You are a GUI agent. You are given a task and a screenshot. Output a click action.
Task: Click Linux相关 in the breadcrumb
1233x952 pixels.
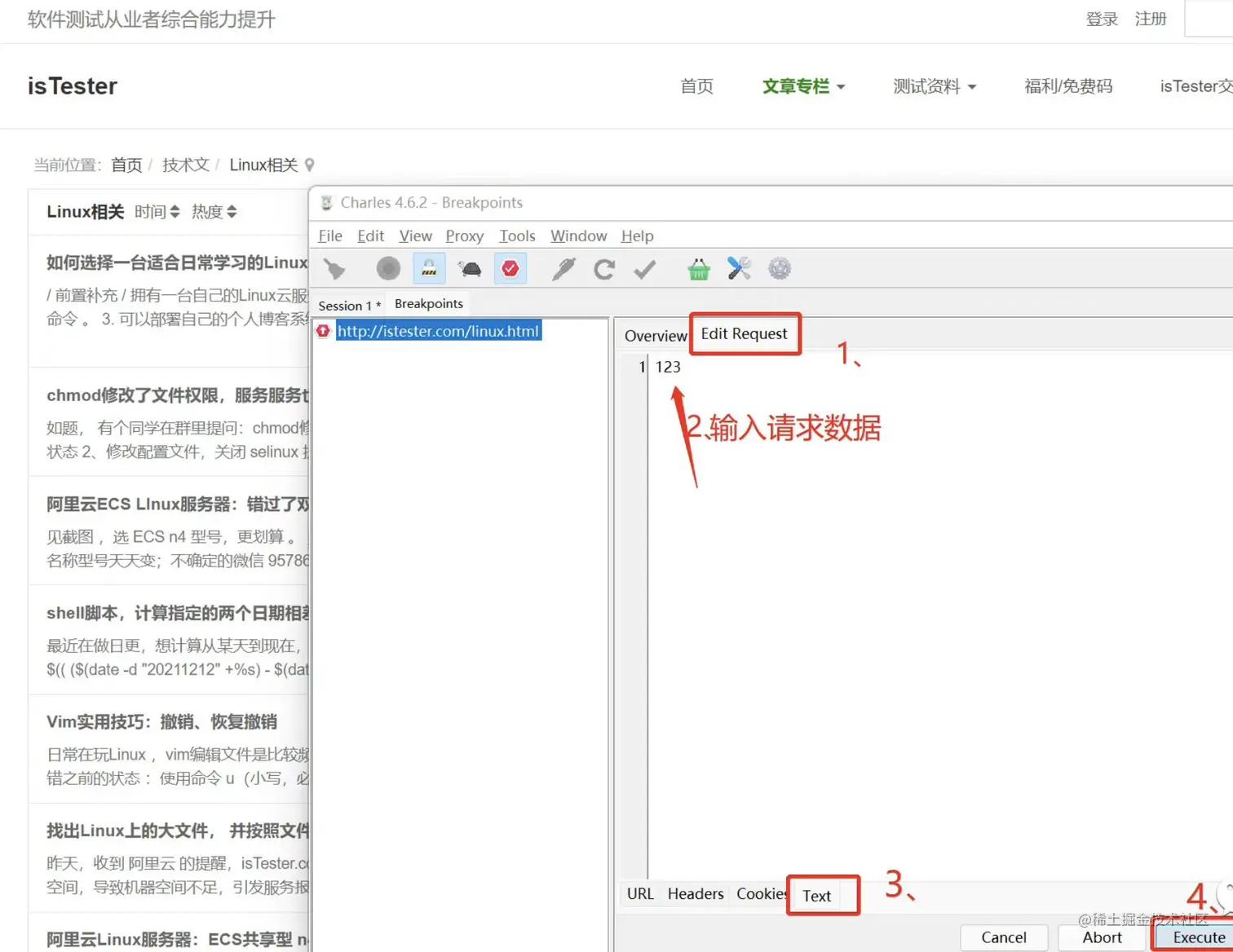coord(263,165)
